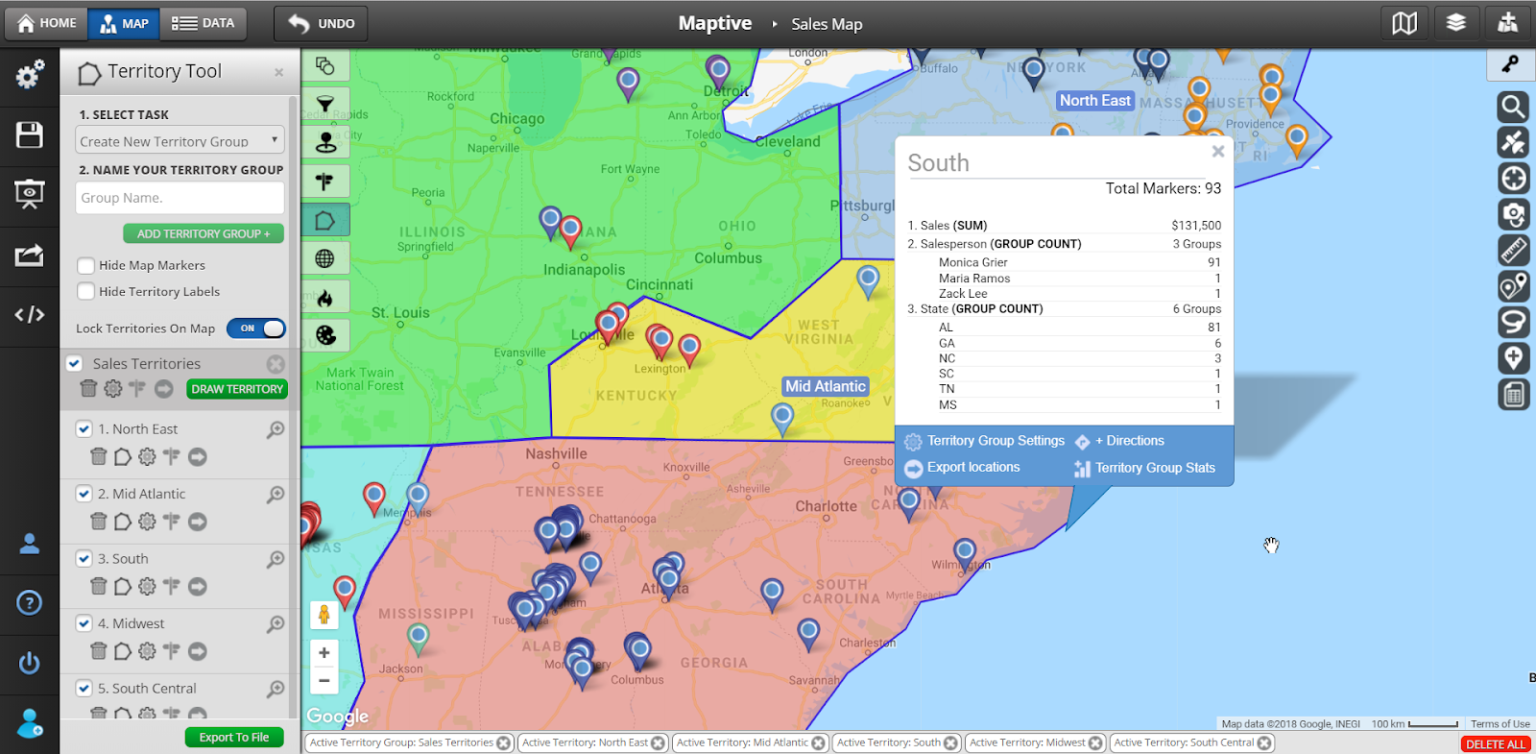Remove the Active Territory: North East tag
The height and width of the screenshot is (754, 1536).
click(657, 743)
